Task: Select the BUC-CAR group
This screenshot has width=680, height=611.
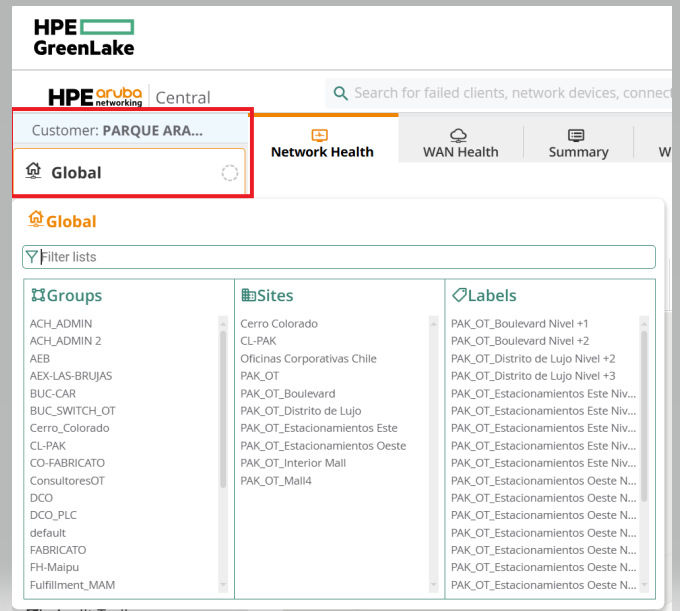Action: [x=53, y=393]
